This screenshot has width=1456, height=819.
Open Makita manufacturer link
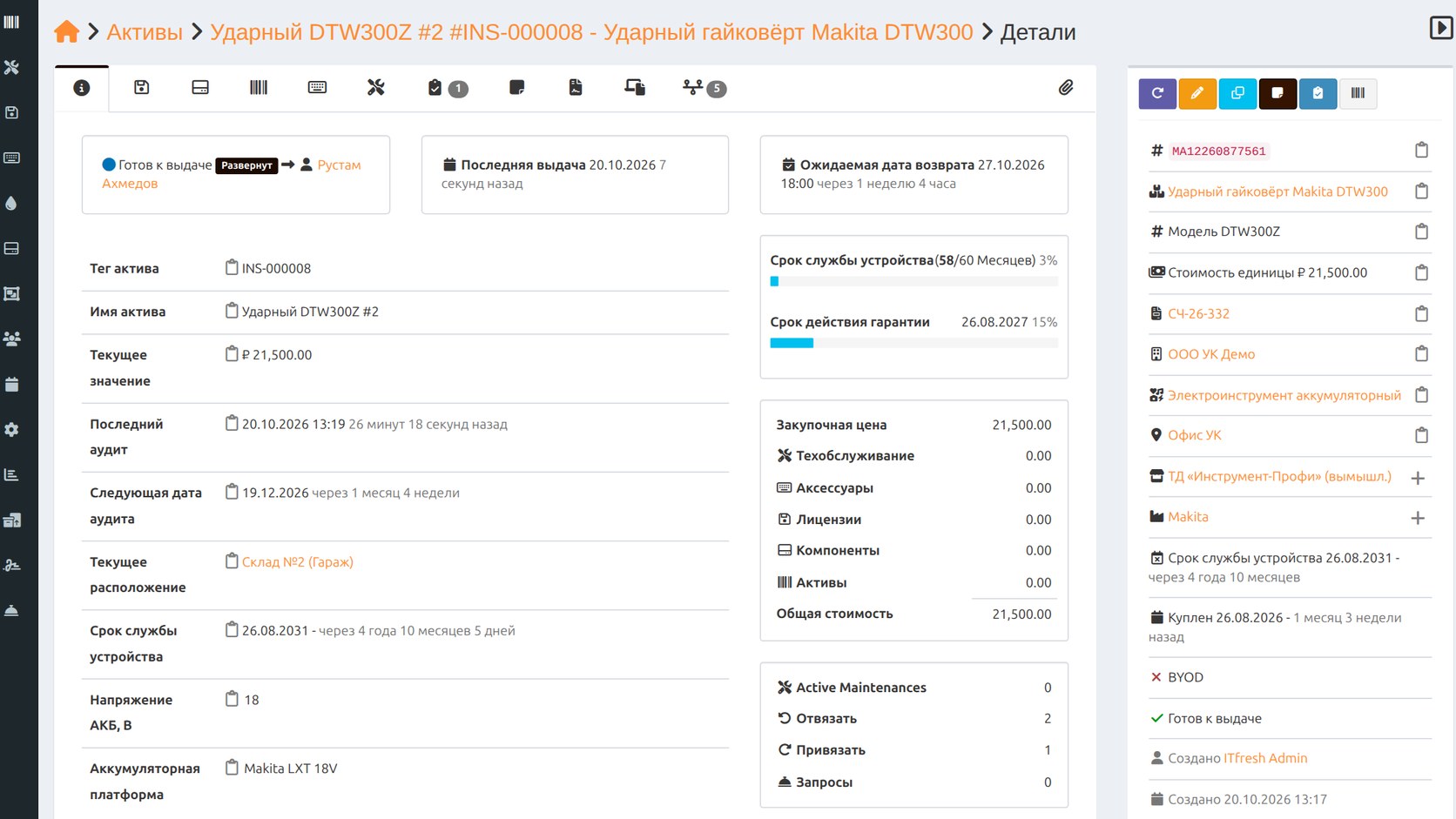pos(1188,517)
